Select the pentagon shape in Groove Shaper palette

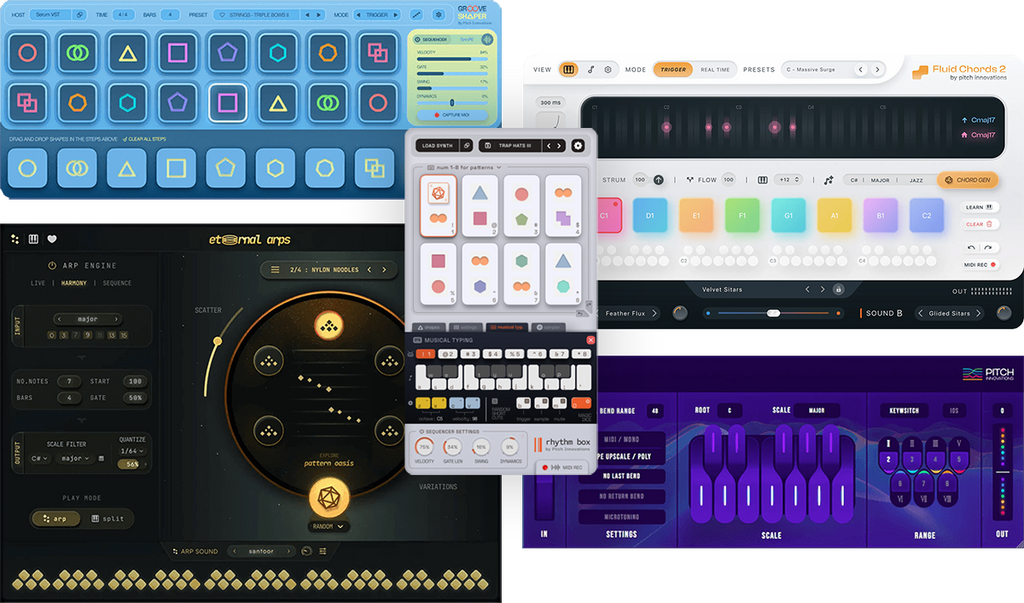click(x=226, y=169)
